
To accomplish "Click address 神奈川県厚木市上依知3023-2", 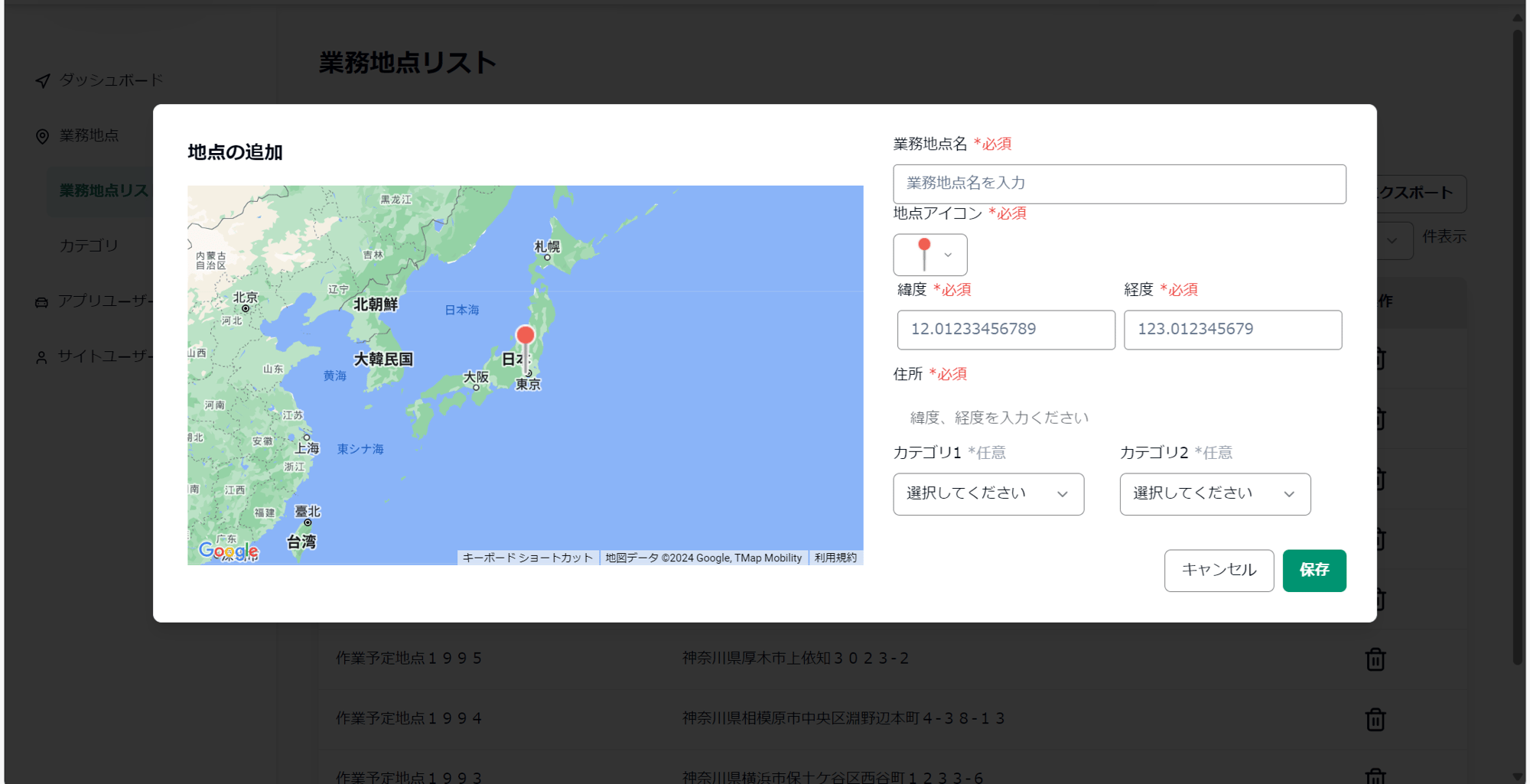I will pos(796,658).
